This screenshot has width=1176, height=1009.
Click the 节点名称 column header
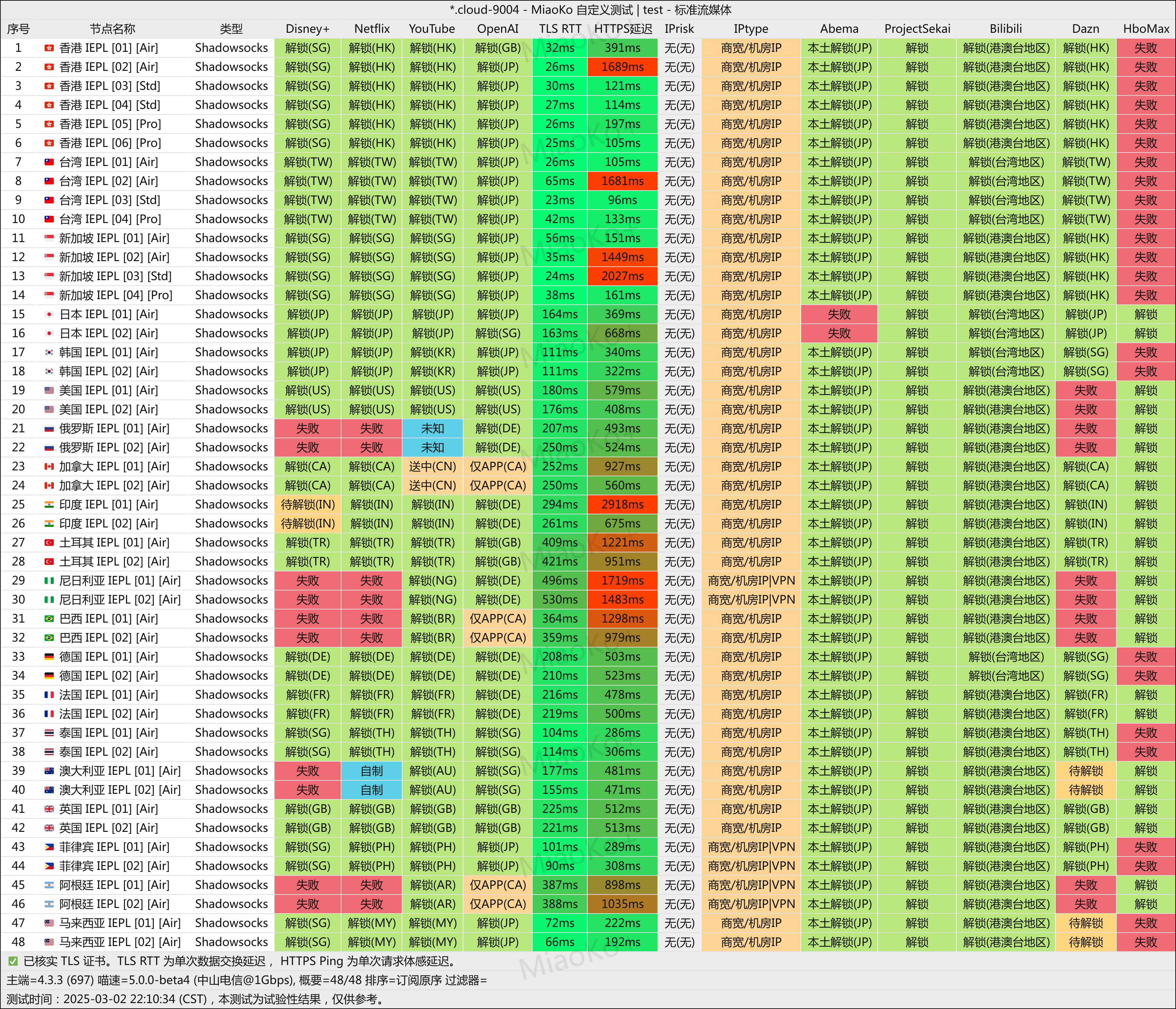click(x=112, y=29)
